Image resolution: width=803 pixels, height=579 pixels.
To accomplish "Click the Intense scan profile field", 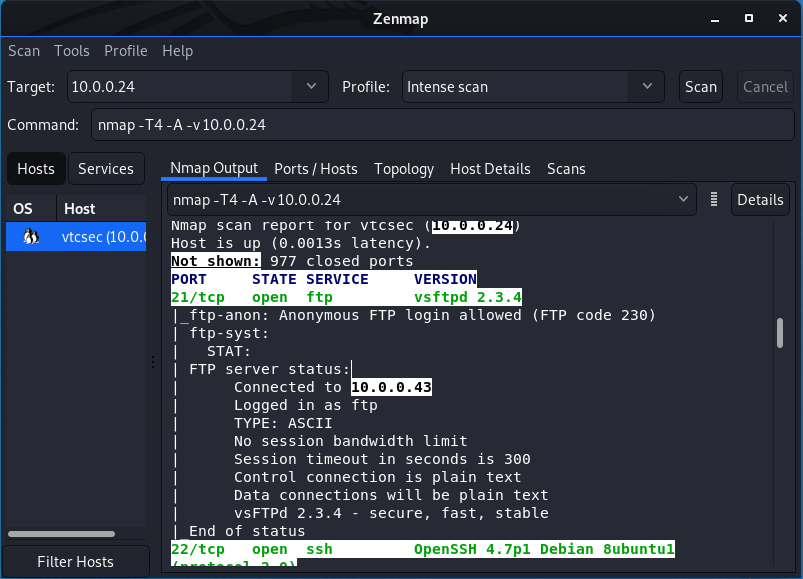I will [516, 87].
